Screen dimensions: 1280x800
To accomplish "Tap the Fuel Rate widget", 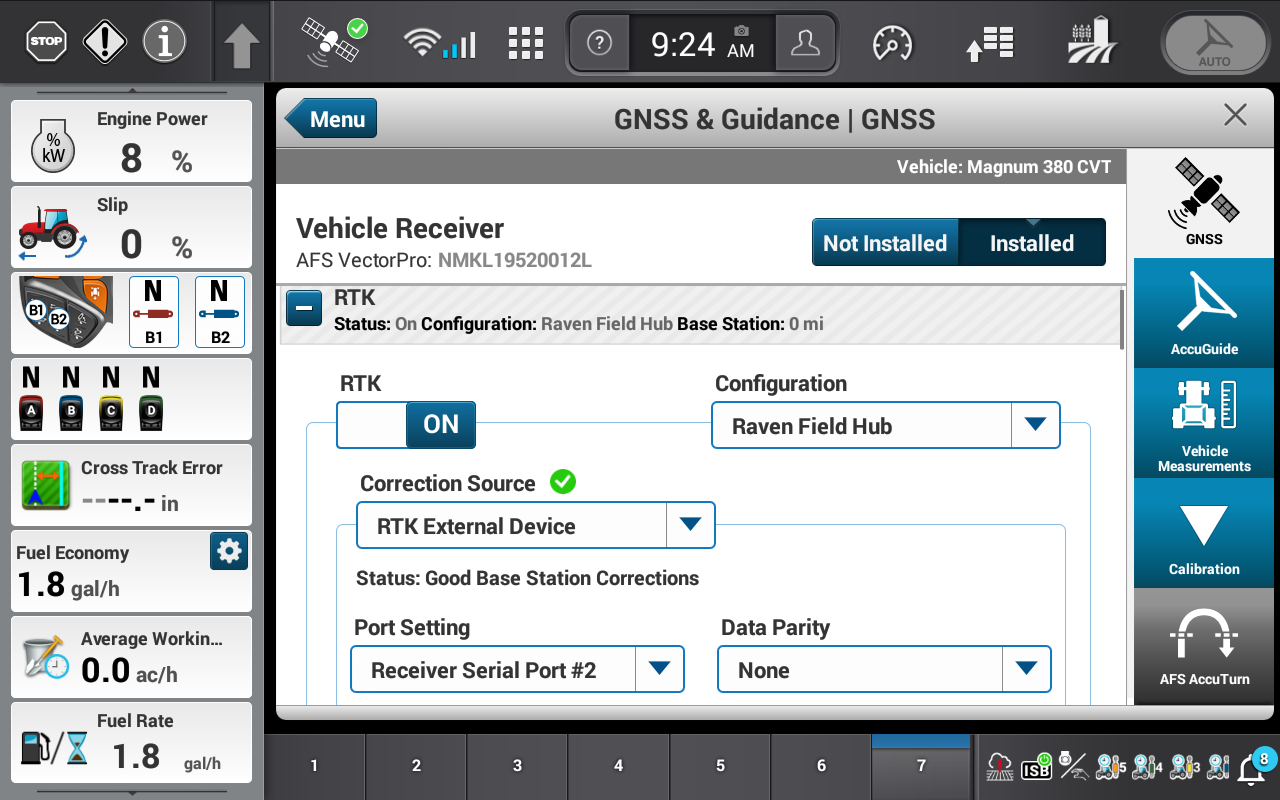I will pyautogui.click(x=131, y=743).
